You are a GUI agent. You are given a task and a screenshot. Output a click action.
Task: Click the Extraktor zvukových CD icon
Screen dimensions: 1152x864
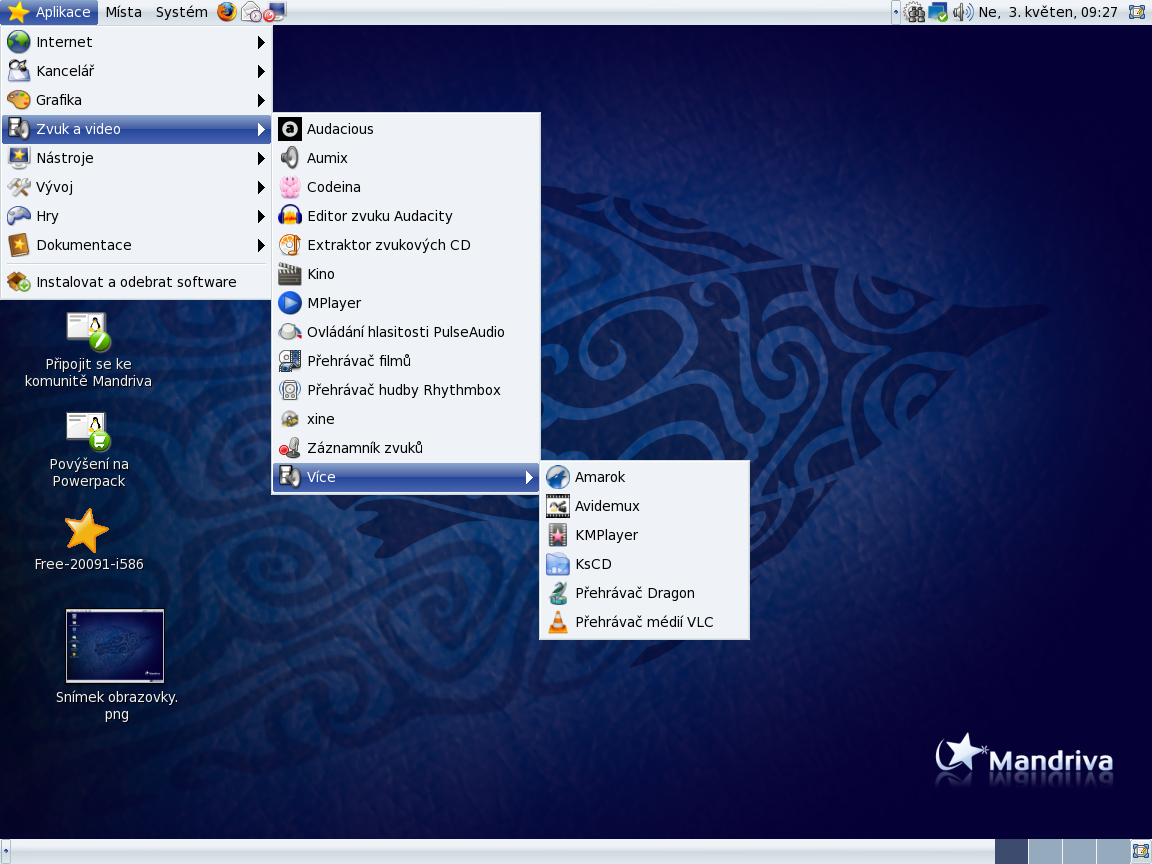289,245
